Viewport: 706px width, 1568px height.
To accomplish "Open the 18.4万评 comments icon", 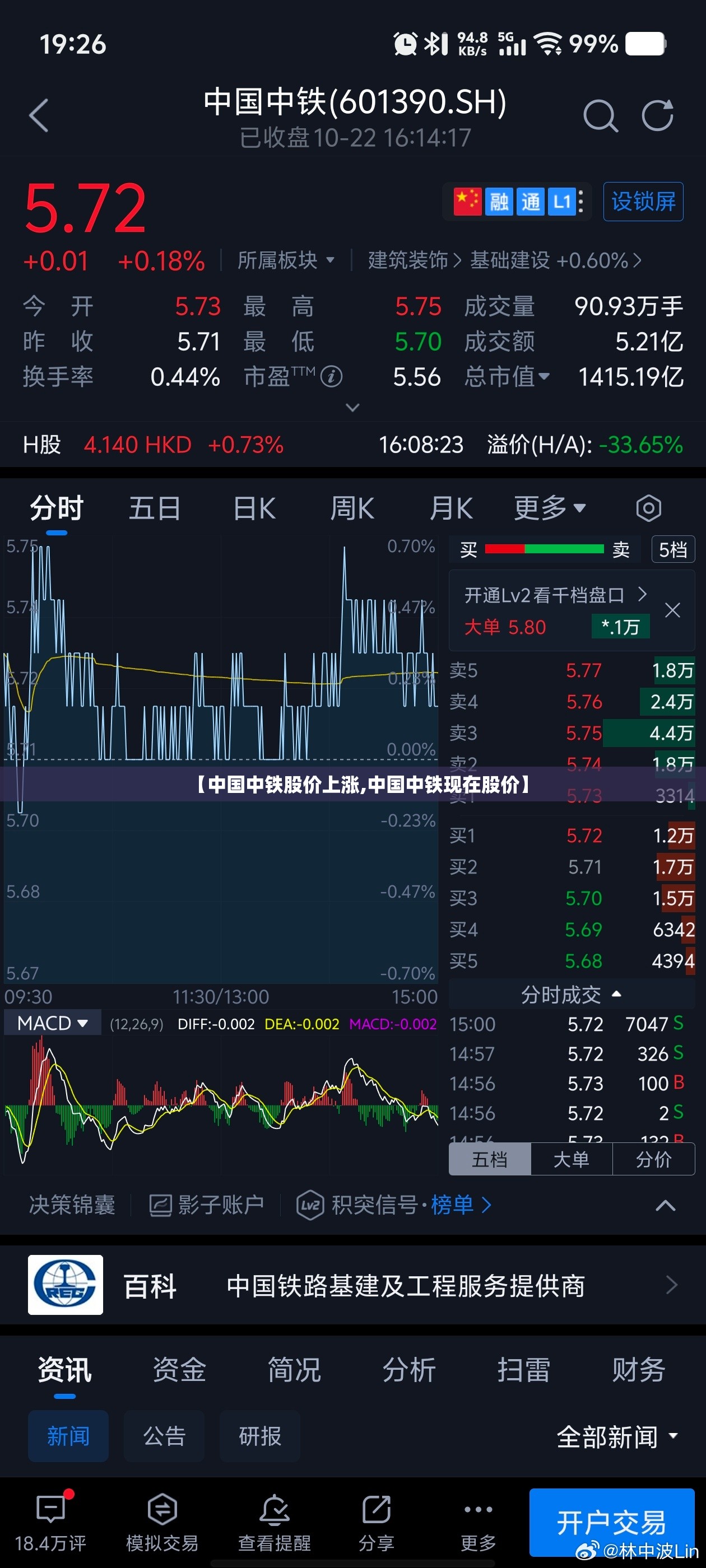I will (x=51, y=1508).
